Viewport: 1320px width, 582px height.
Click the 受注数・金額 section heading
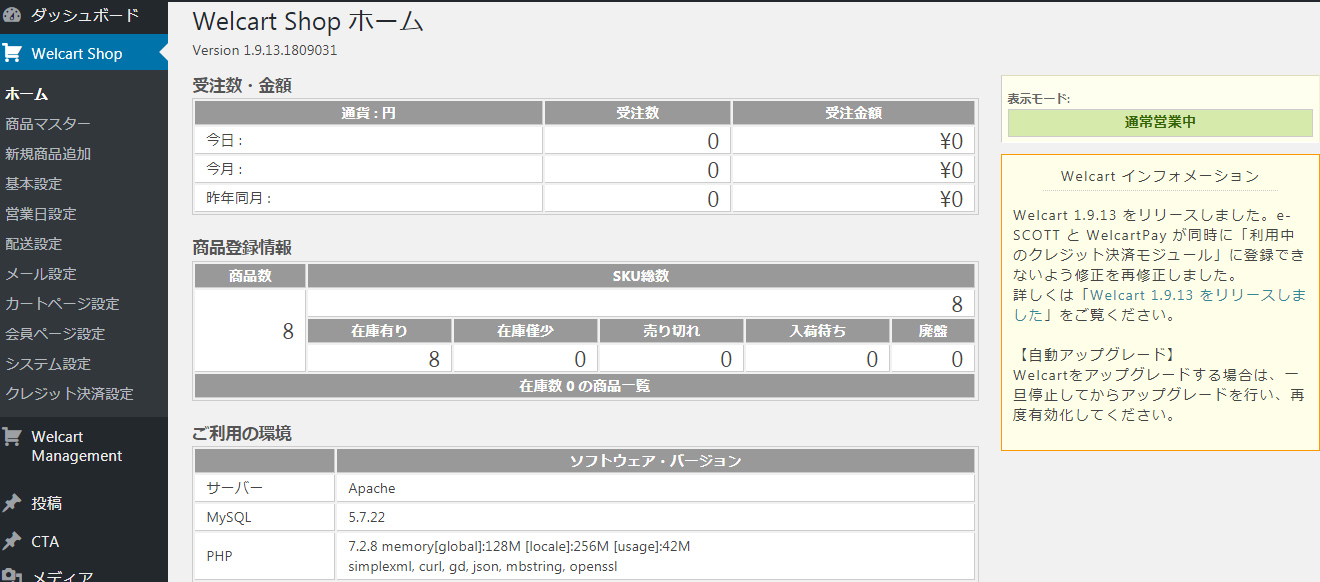[x=242, y=86]
